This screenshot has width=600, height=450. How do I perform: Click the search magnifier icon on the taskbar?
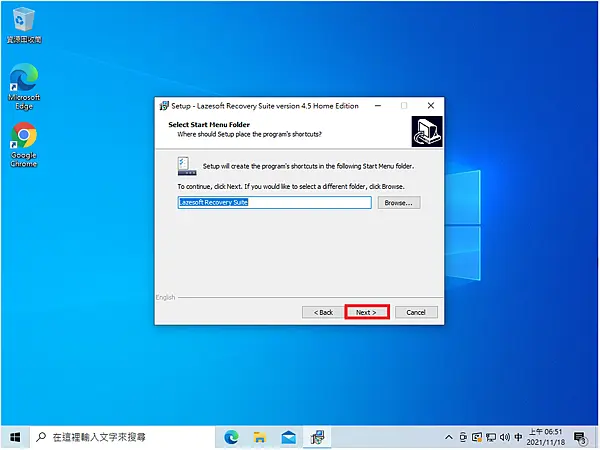click(41, 437)
